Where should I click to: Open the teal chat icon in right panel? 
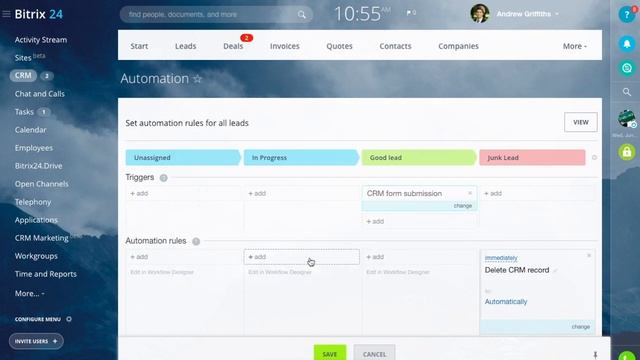(627, 68)
